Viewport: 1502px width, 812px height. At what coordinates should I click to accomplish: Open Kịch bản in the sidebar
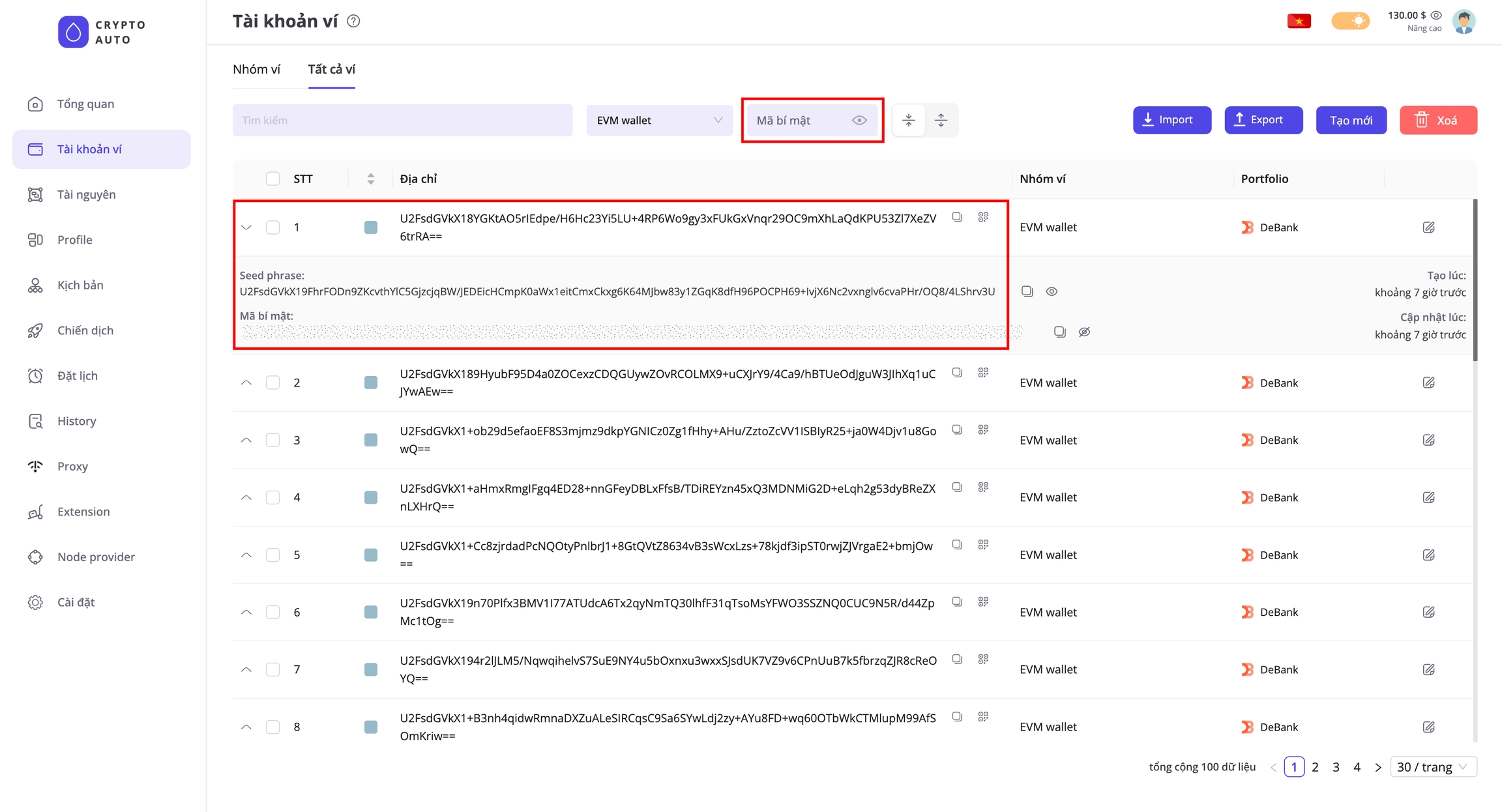click(x=80, y=285)
